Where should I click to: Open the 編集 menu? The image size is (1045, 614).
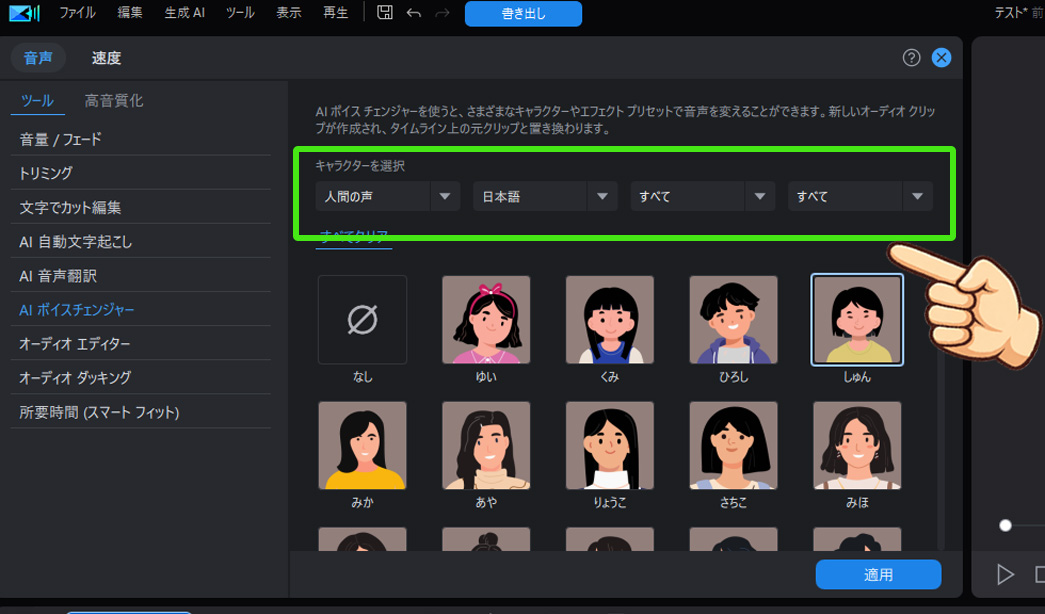point(130,13)
